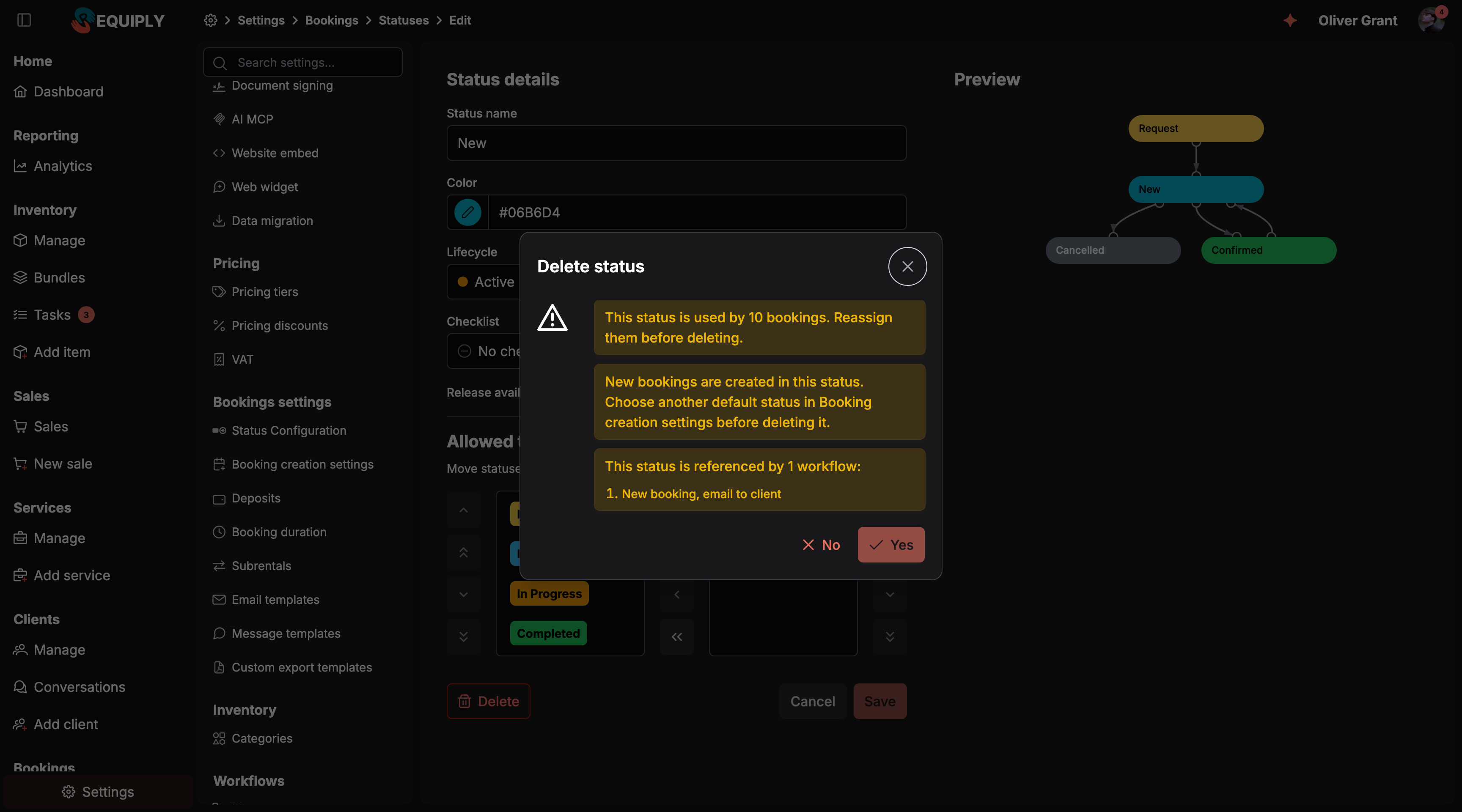Move all statuses left with the double chevron

[x=676, y=636]
